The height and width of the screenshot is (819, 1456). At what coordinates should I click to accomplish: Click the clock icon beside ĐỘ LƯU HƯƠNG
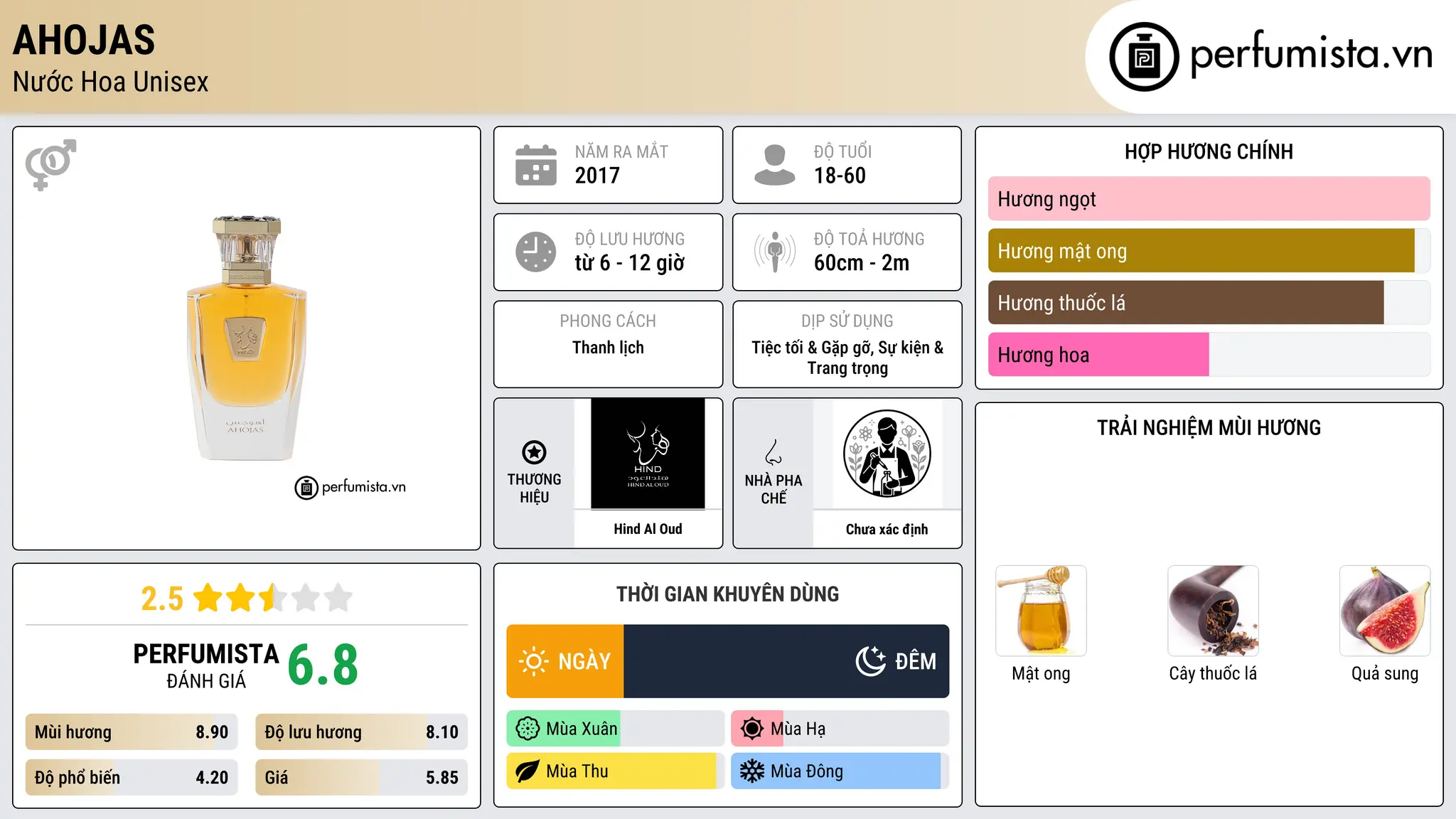point(536,252)
